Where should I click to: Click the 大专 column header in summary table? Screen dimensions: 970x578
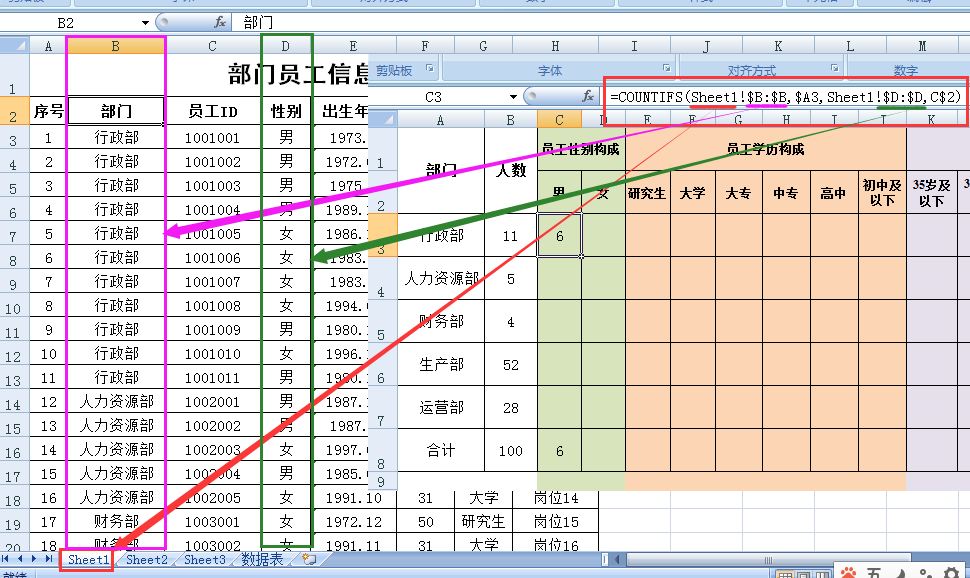tap(739, 193)
